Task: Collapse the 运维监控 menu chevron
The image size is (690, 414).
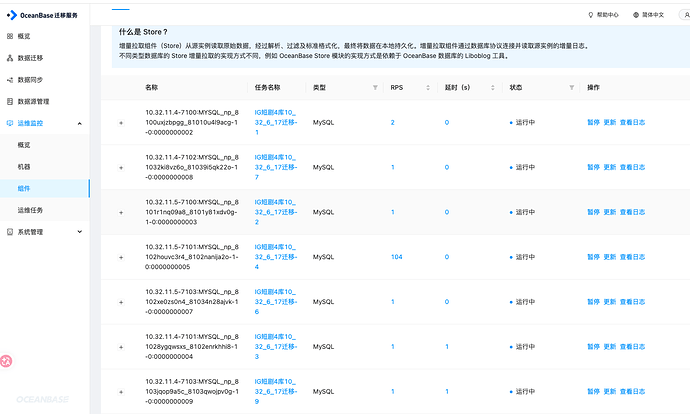Action: (x=80, y=124)
